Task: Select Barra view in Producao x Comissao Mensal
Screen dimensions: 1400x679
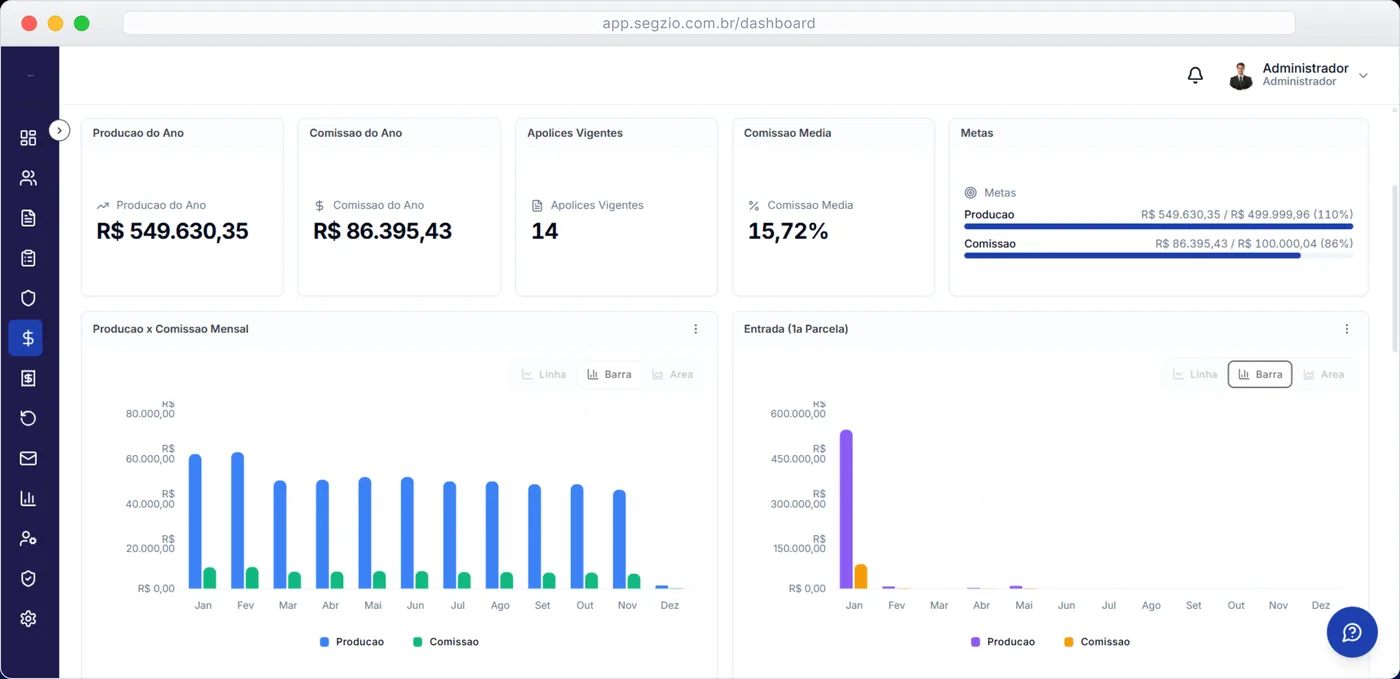Action: (x=609, y=374)
